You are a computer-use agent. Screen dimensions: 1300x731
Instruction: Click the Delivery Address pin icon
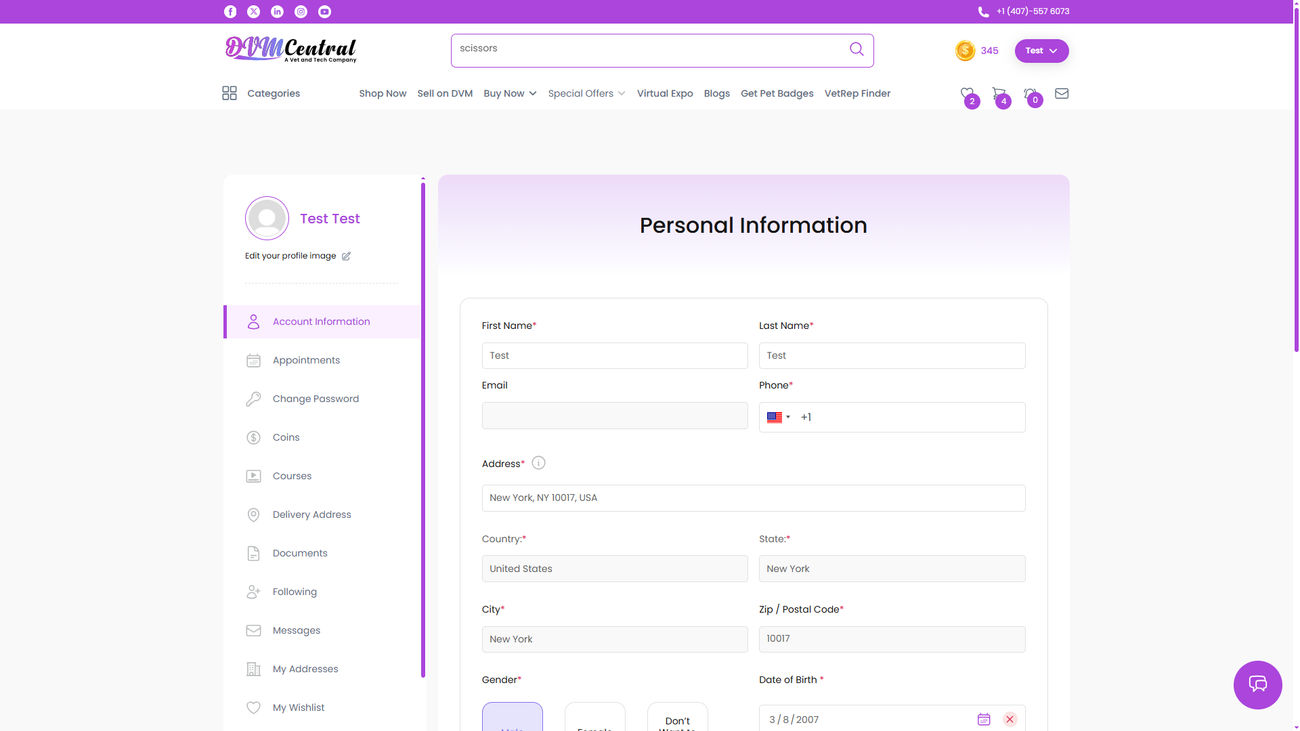coord(254,515)
